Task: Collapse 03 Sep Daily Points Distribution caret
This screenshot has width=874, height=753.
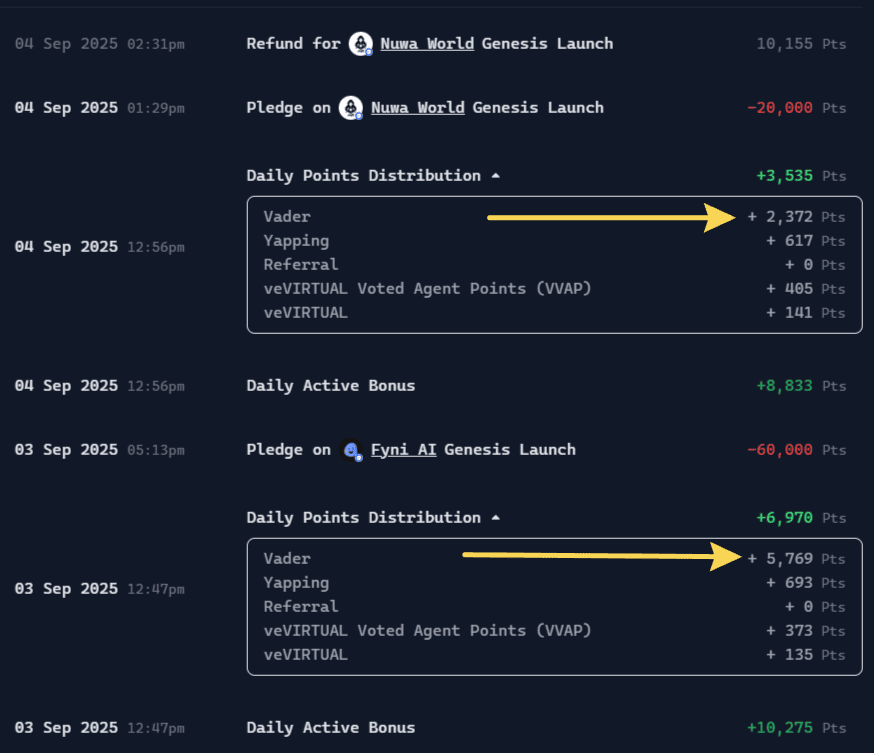Action: pos(495,518)
